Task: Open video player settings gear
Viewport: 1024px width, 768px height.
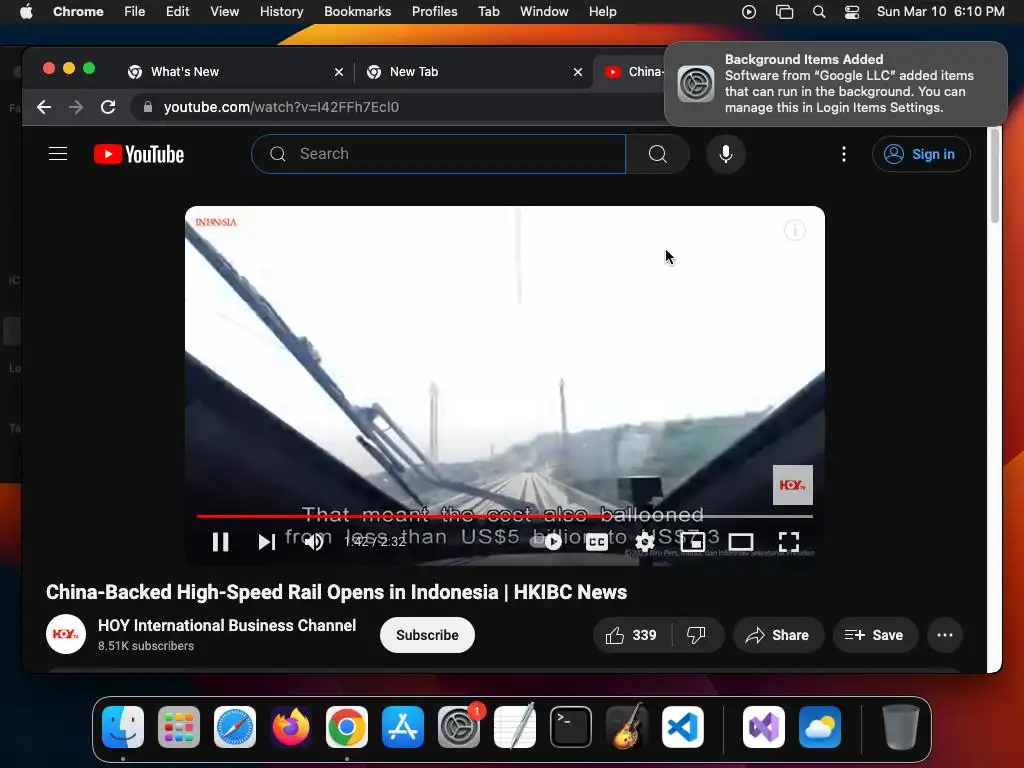Action: pos(645,541)
